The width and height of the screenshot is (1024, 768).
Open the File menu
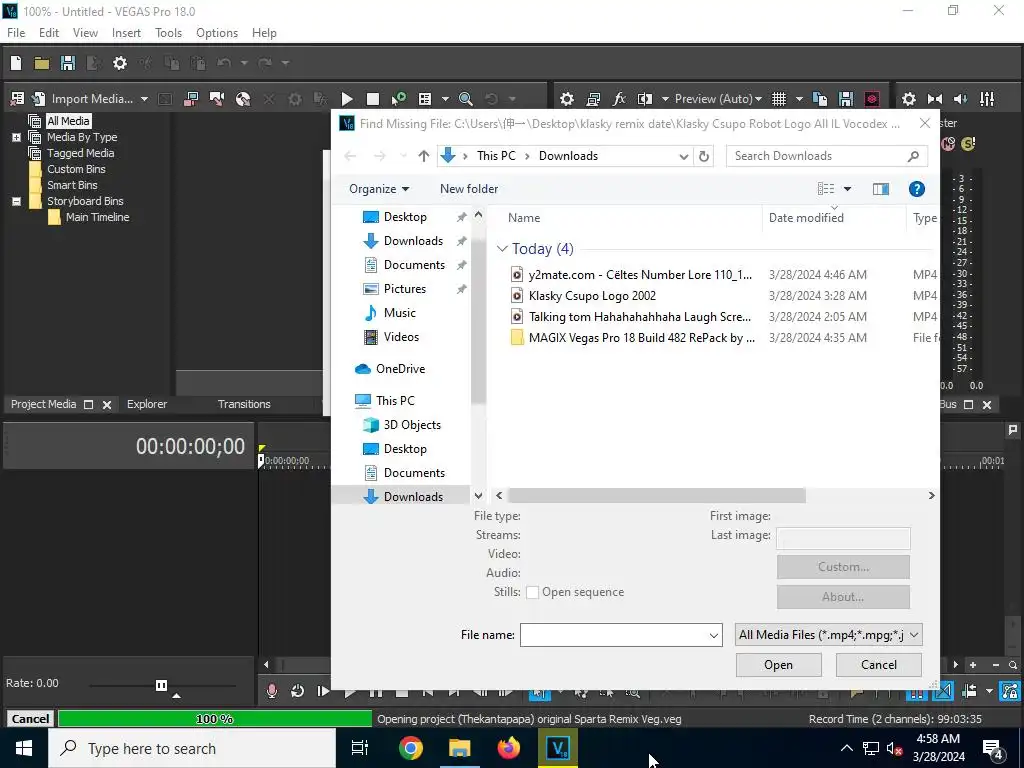click(16, 33)
